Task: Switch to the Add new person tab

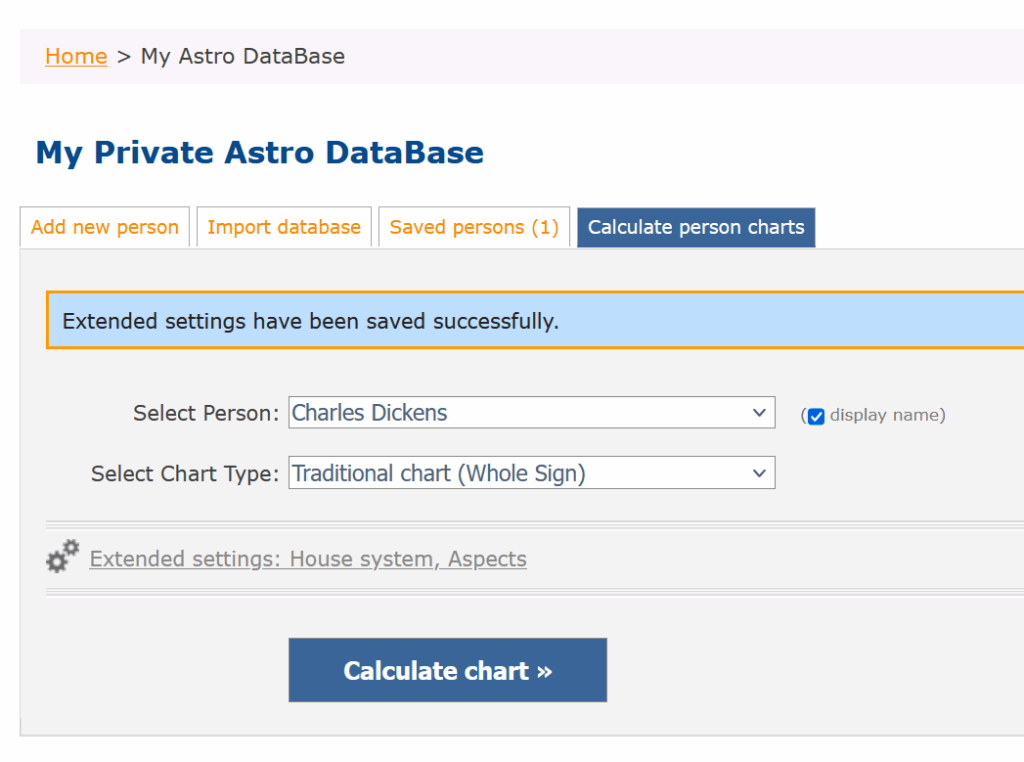Action: click(x=105, y=227)
